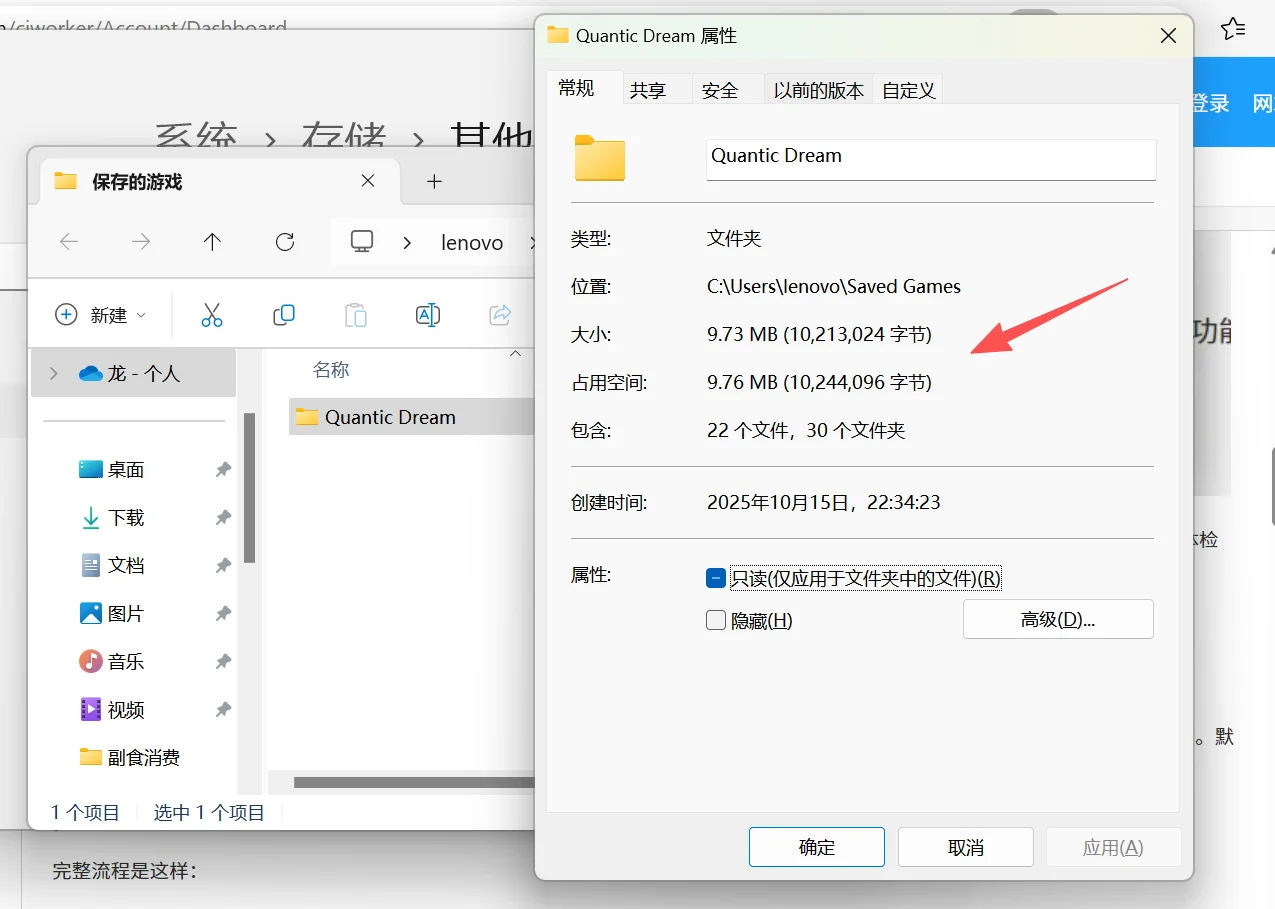Click the 取消 button

tap(966, 847)
